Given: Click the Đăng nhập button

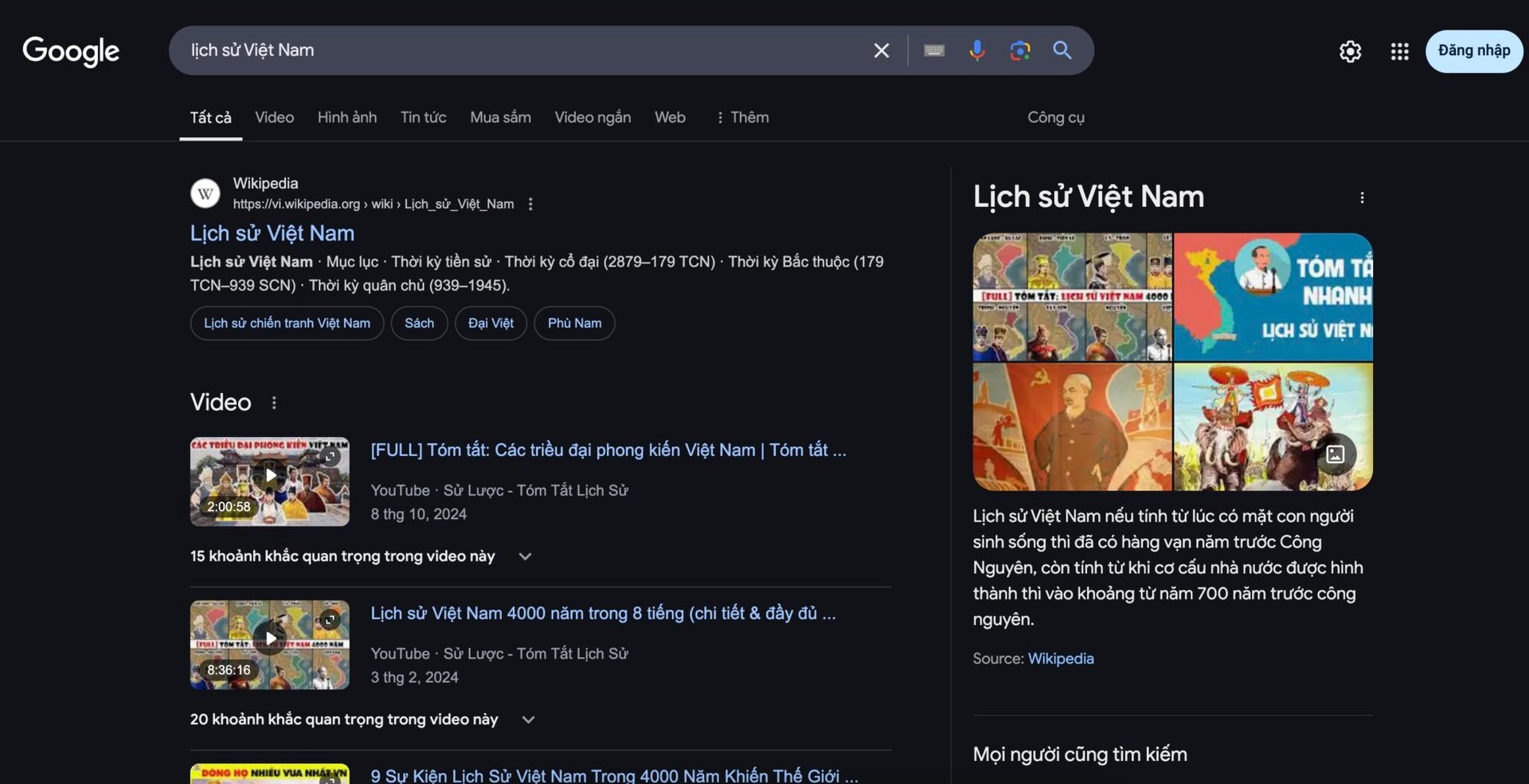Looking at the screenshot, I should [1474, 50].
